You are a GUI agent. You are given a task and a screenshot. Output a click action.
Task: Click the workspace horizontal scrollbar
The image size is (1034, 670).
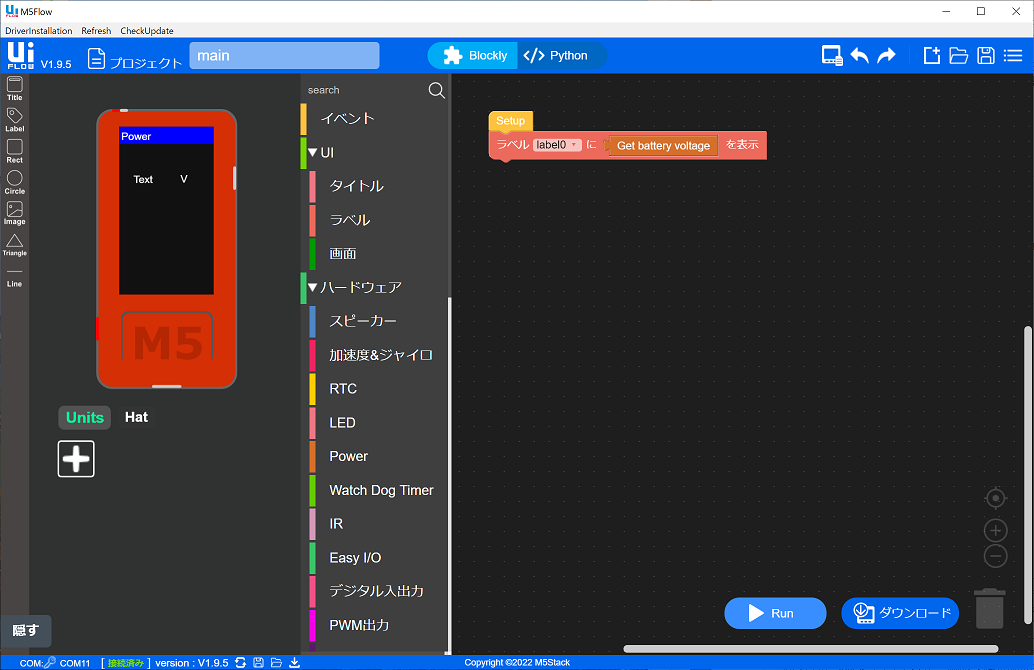810,649
